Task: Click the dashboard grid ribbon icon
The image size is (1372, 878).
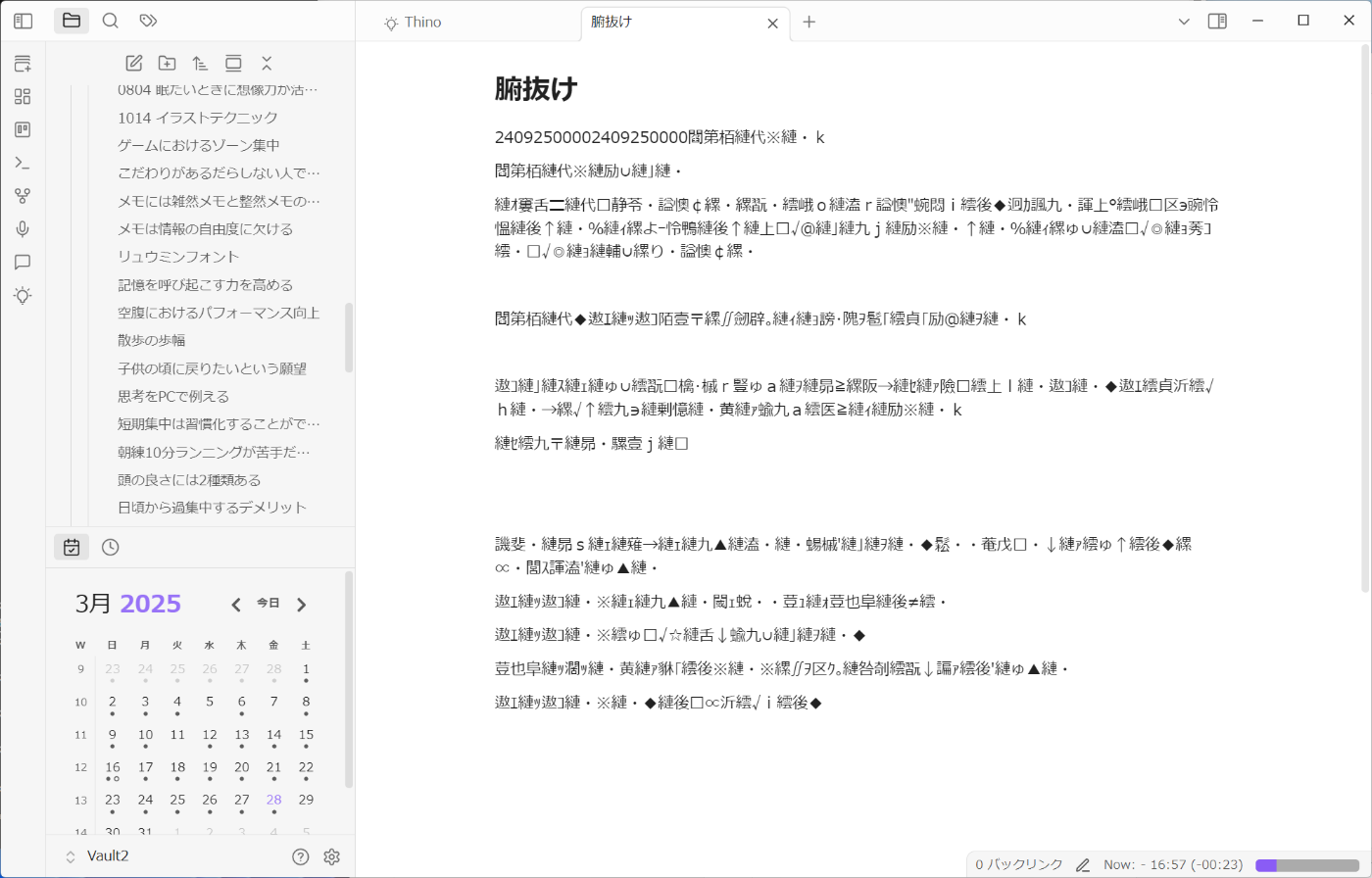Action: [23, 97]
